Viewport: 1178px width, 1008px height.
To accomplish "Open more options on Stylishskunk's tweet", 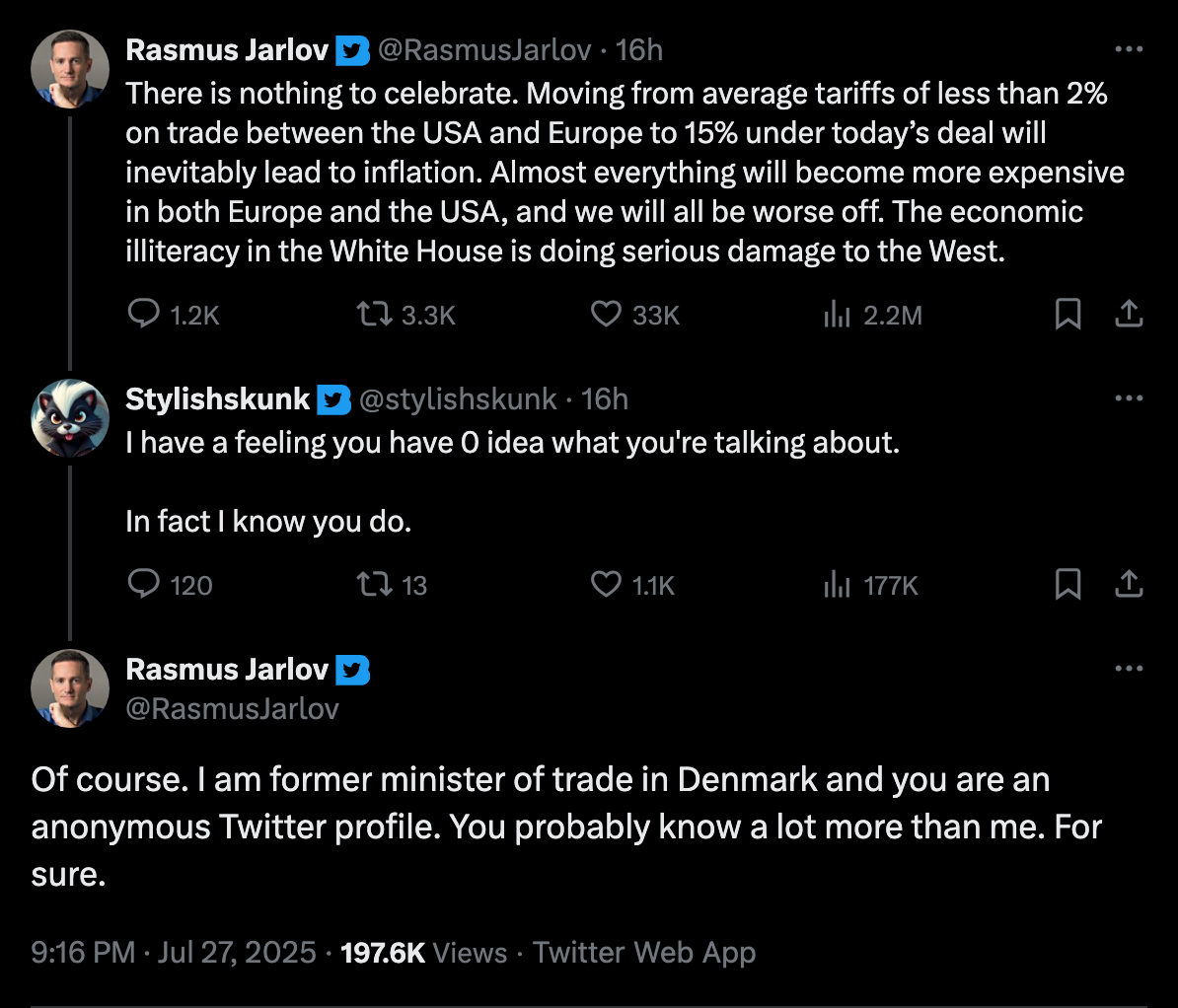I will [1129, 398].
